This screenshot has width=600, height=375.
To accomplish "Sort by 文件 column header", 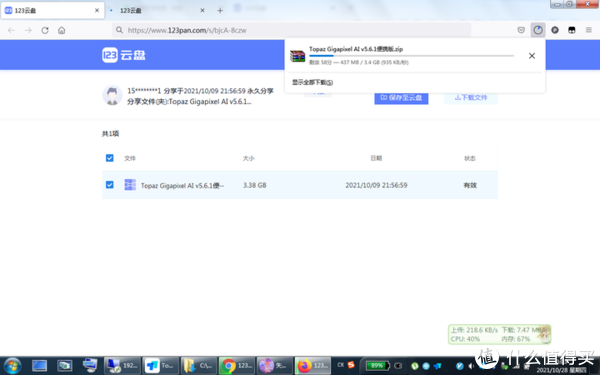I will (x=130, y=158).
